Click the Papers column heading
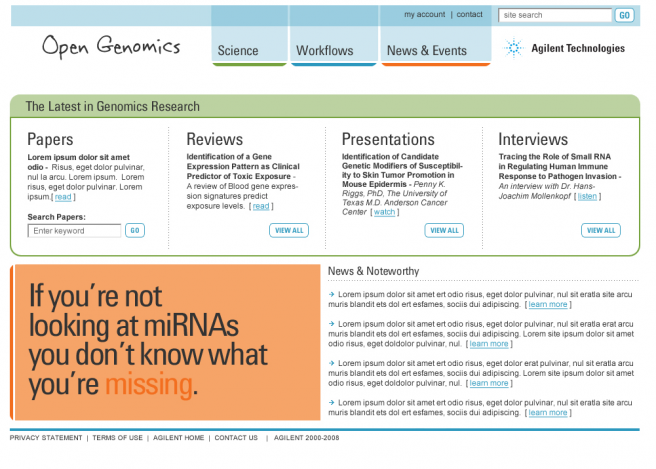The width and height of the screenshot is (656, 469). click(50, 139)
